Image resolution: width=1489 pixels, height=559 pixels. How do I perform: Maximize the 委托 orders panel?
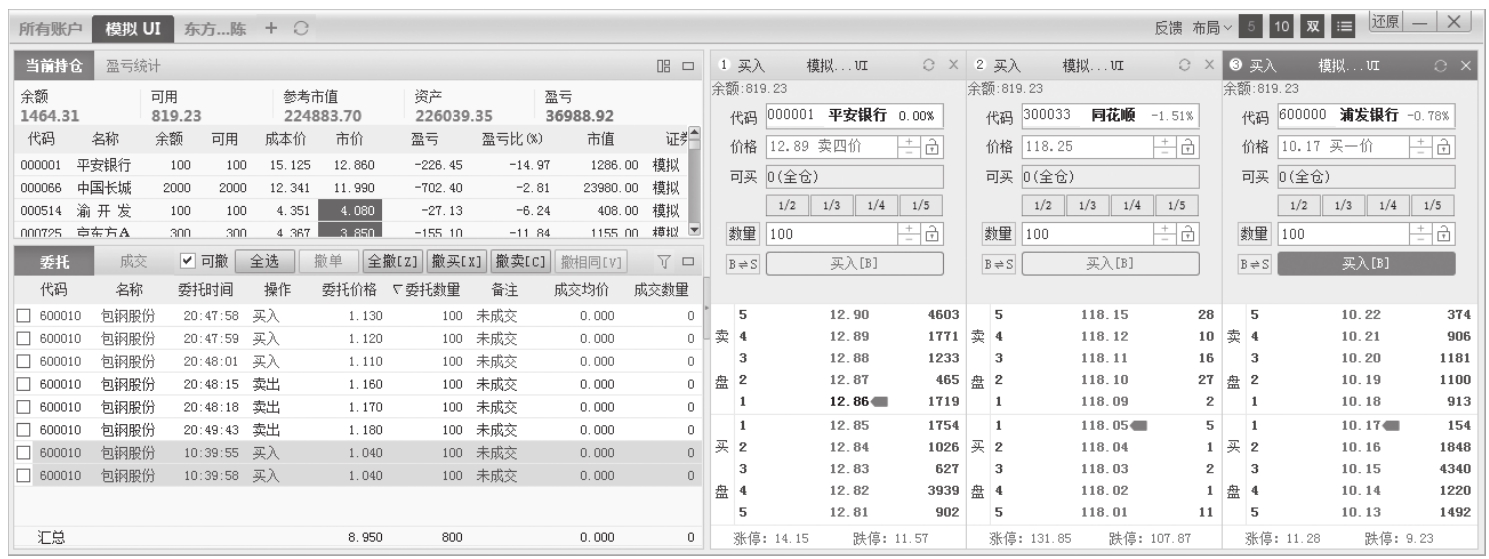tap(688, 262)
